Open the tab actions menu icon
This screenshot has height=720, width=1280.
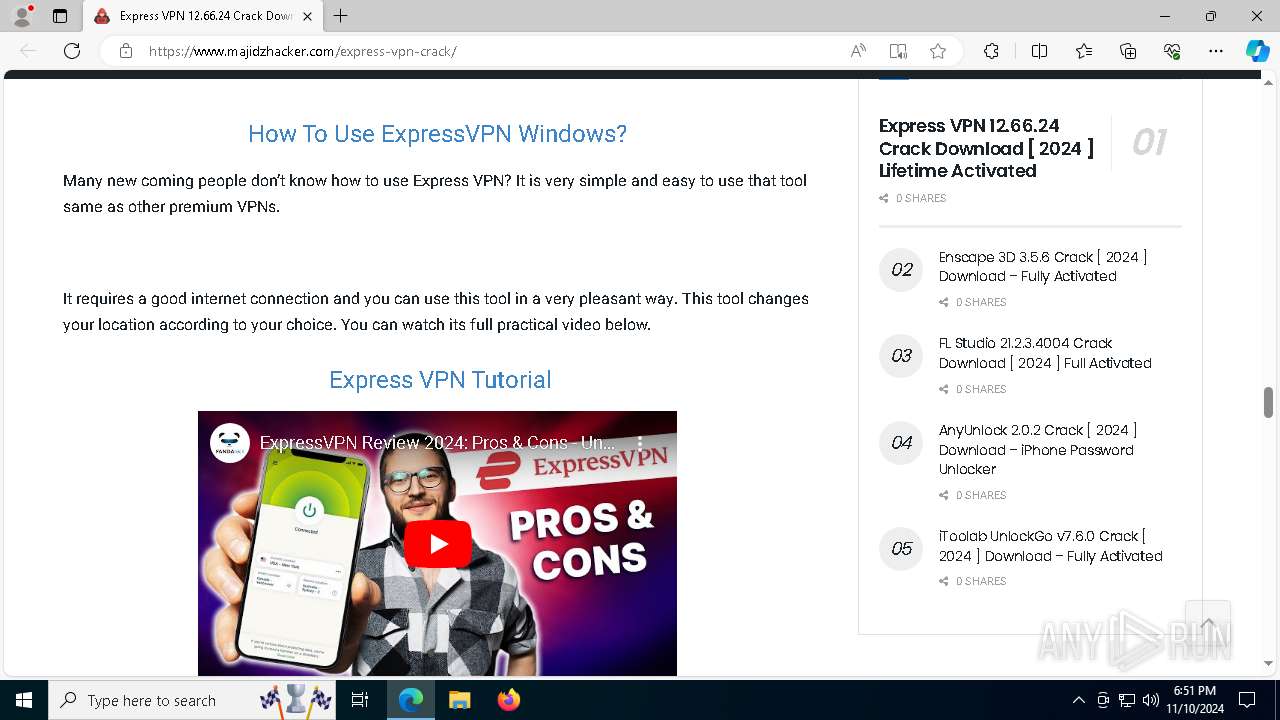(60, 16)
